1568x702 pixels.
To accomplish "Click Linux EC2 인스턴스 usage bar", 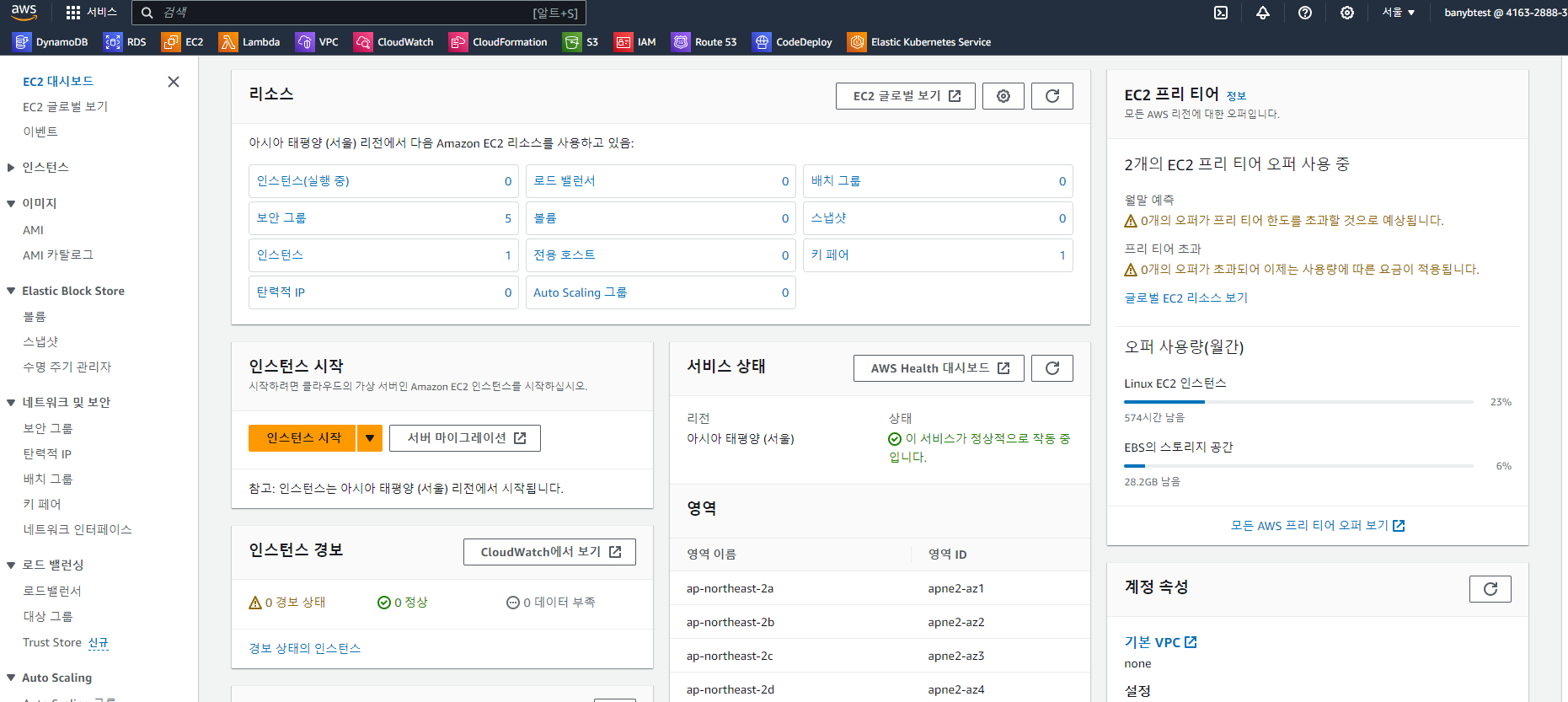I will click(1298, 402).
